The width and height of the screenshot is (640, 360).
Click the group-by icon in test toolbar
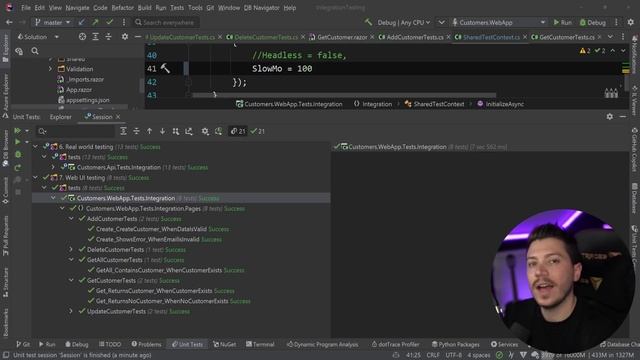point(176,131)
